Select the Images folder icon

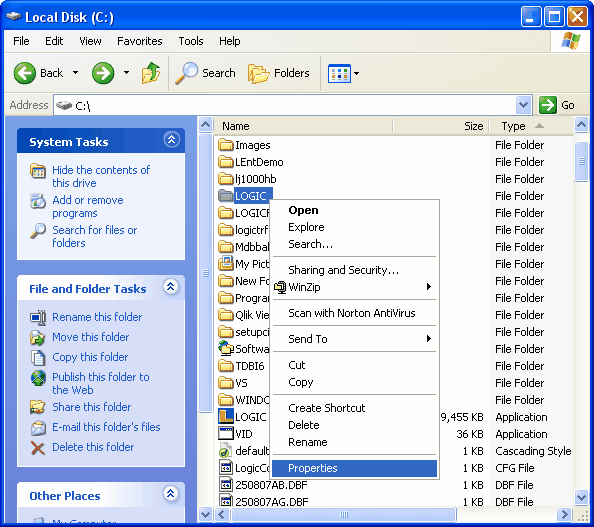click(x=226, y=145)
